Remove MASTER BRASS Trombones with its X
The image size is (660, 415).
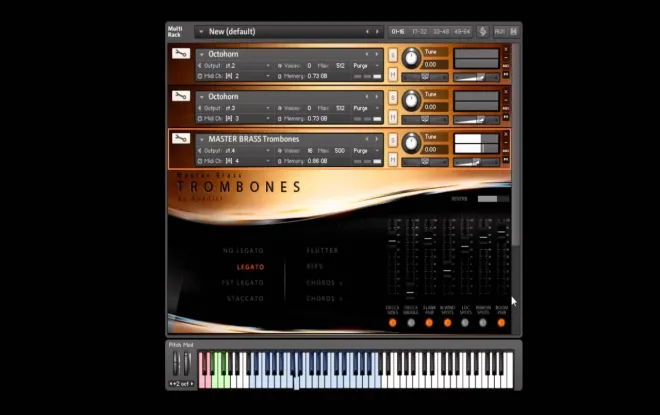[x=506, y=134]
